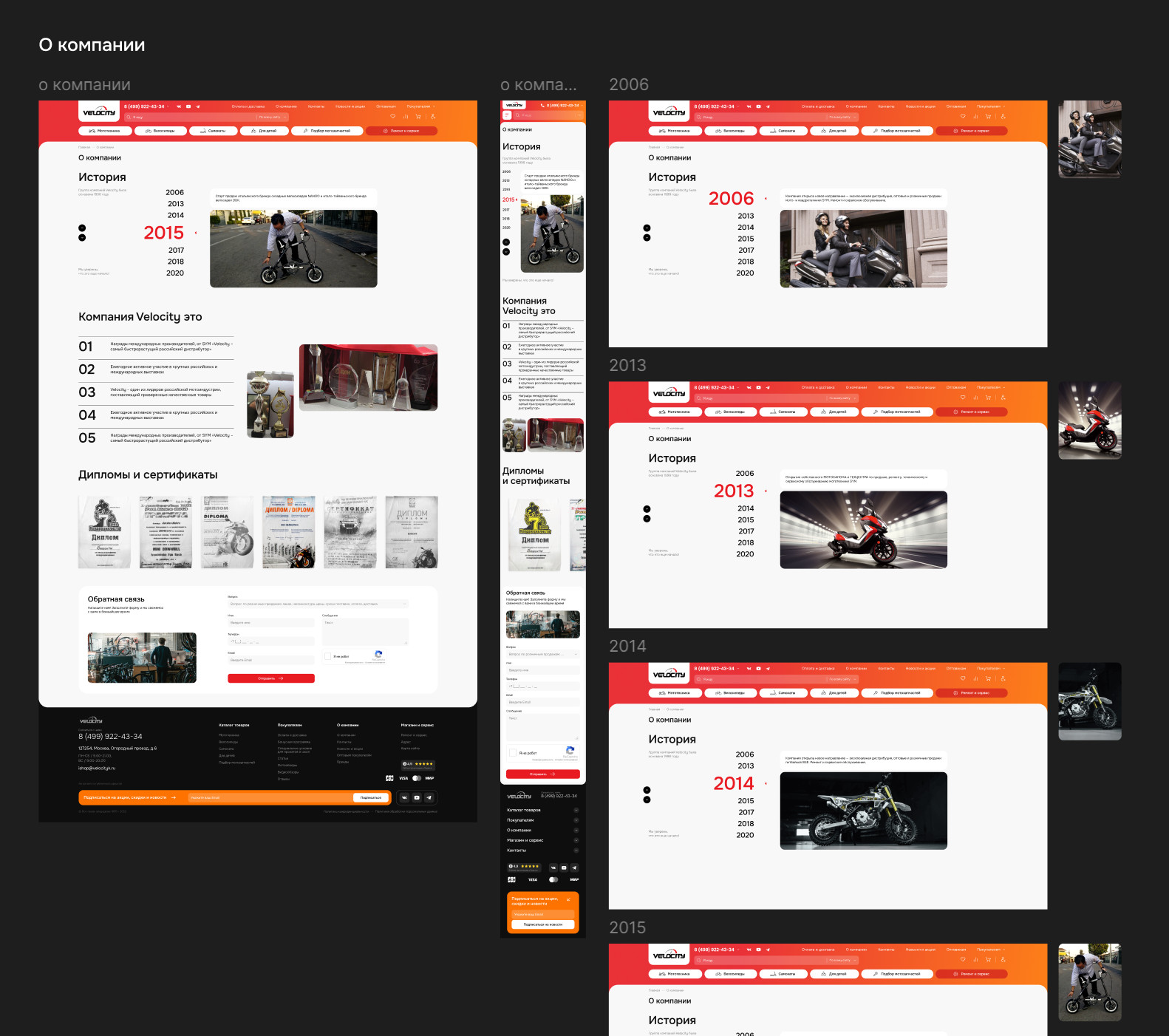Viewport: 1169px width, 1036px height.
Task: Click the account icon in the 2014 frame header
Action: tap(1003, 678)
